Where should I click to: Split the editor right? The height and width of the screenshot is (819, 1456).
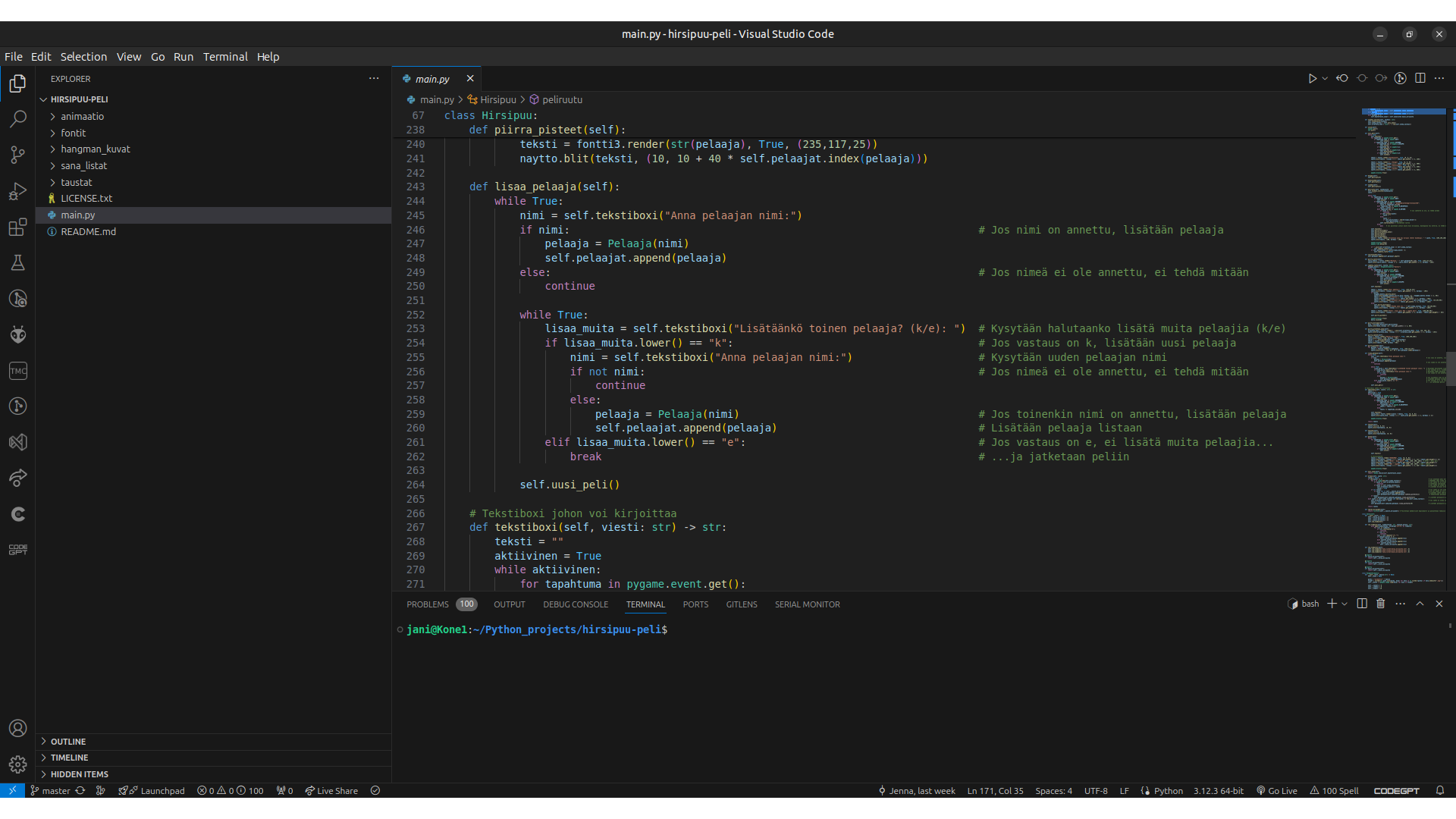[1420, 78]
